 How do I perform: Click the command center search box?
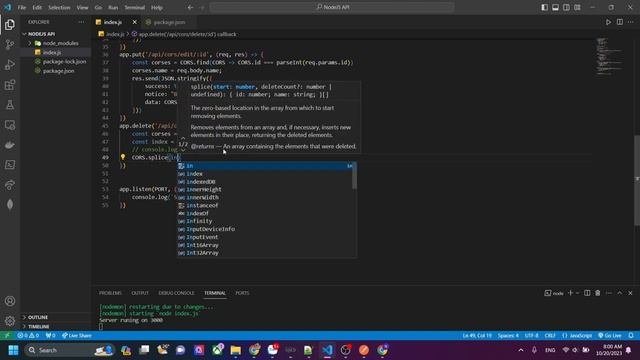pyautogui.click(x=332, y=7)
